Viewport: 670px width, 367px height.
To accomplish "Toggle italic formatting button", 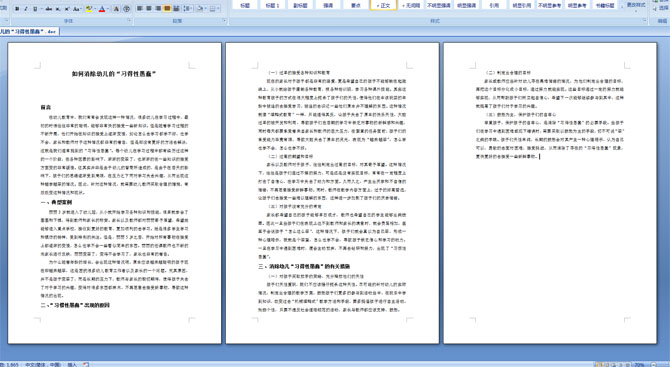I will (26, 9).
